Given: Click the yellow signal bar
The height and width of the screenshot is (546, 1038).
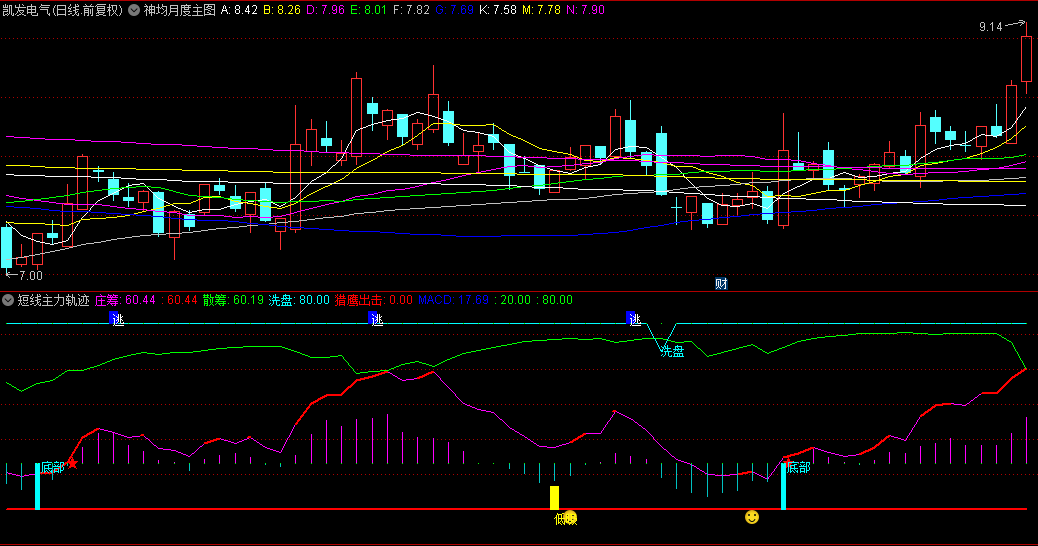Looking at the screenshot, I should pos(554,497).
